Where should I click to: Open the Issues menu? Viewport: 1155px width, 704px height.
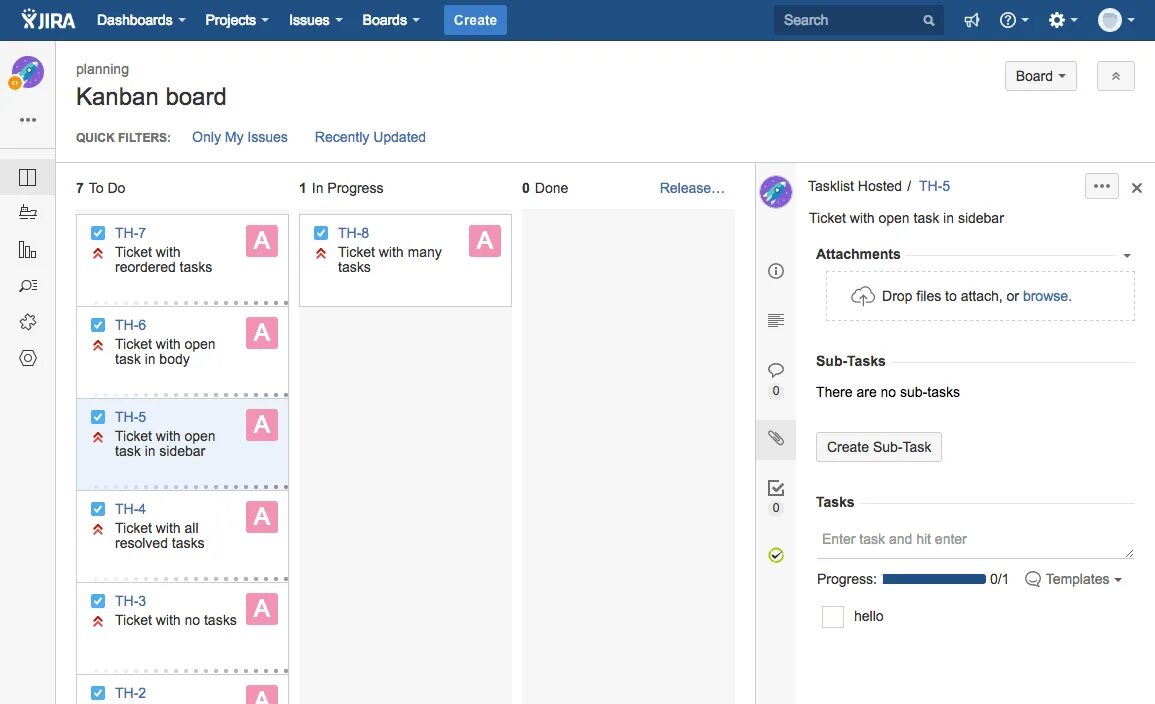point(315,20)
